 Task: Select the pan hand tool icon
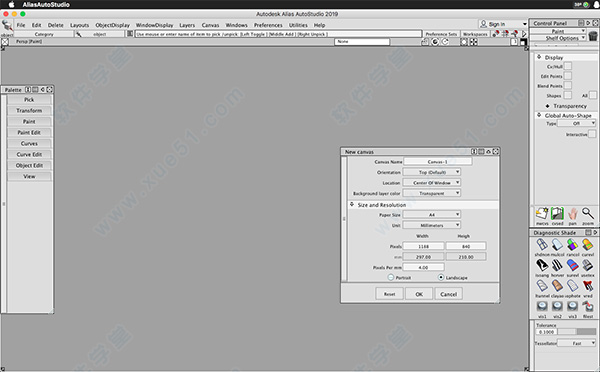point(572,214)
